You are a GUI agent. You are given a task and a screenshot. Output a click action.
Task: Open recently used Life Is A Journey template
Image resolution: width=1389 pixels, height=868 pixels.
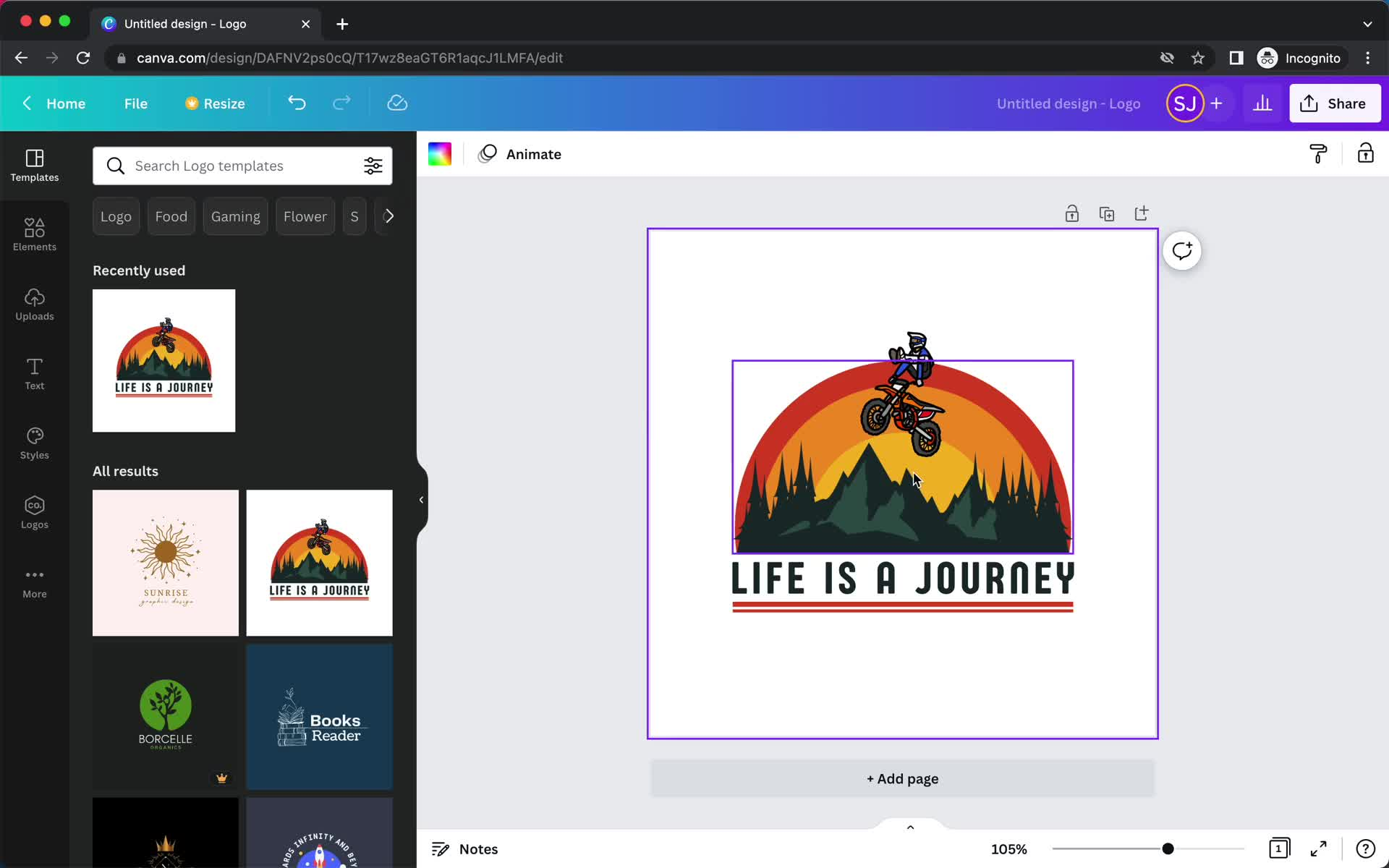(x=163, y=360)
